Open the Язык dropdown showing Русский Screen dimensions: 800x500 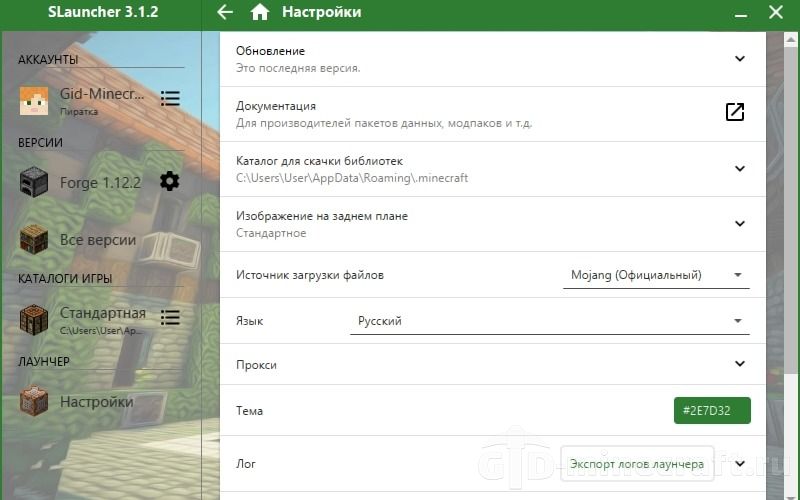(549, 321)
